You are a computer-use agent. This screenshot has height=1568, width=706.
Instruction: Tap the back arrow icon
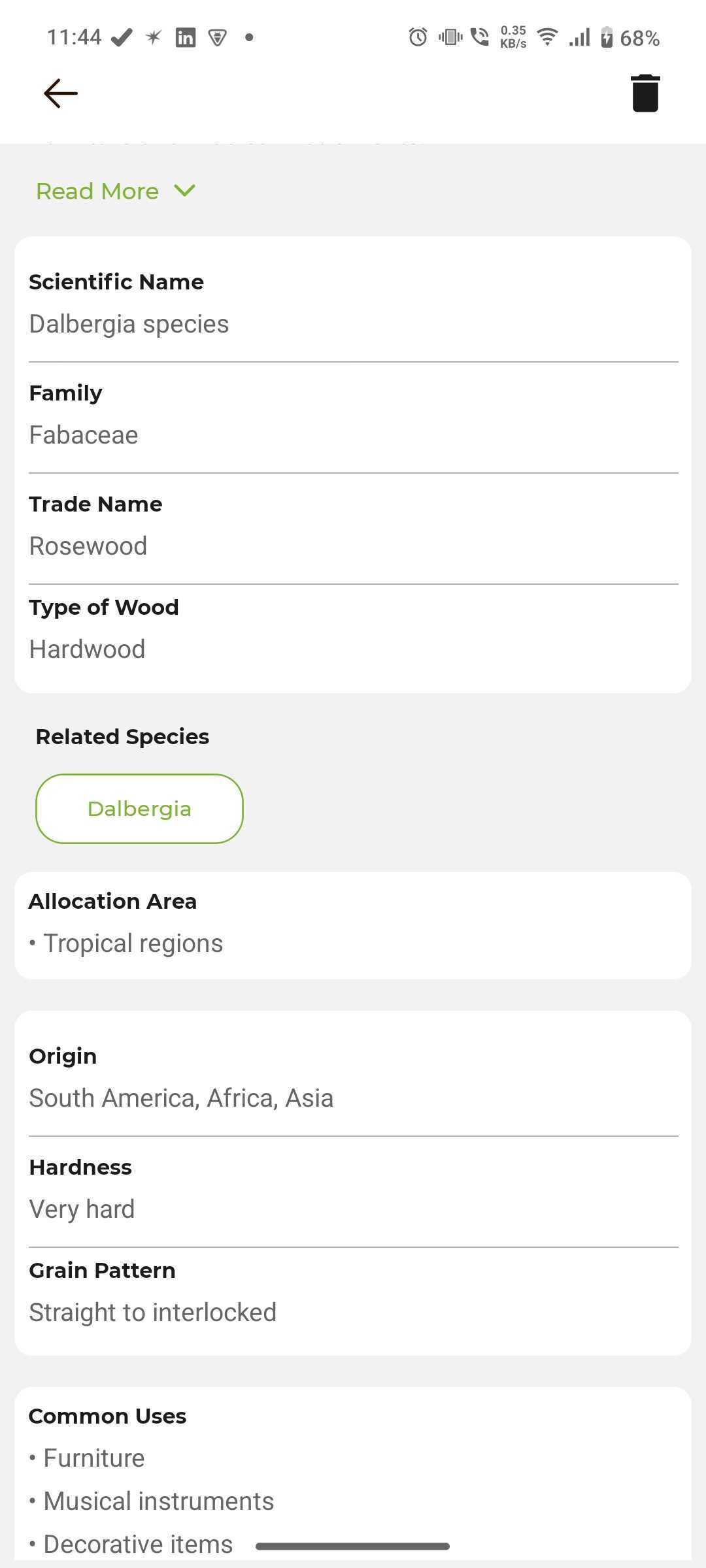61,93
